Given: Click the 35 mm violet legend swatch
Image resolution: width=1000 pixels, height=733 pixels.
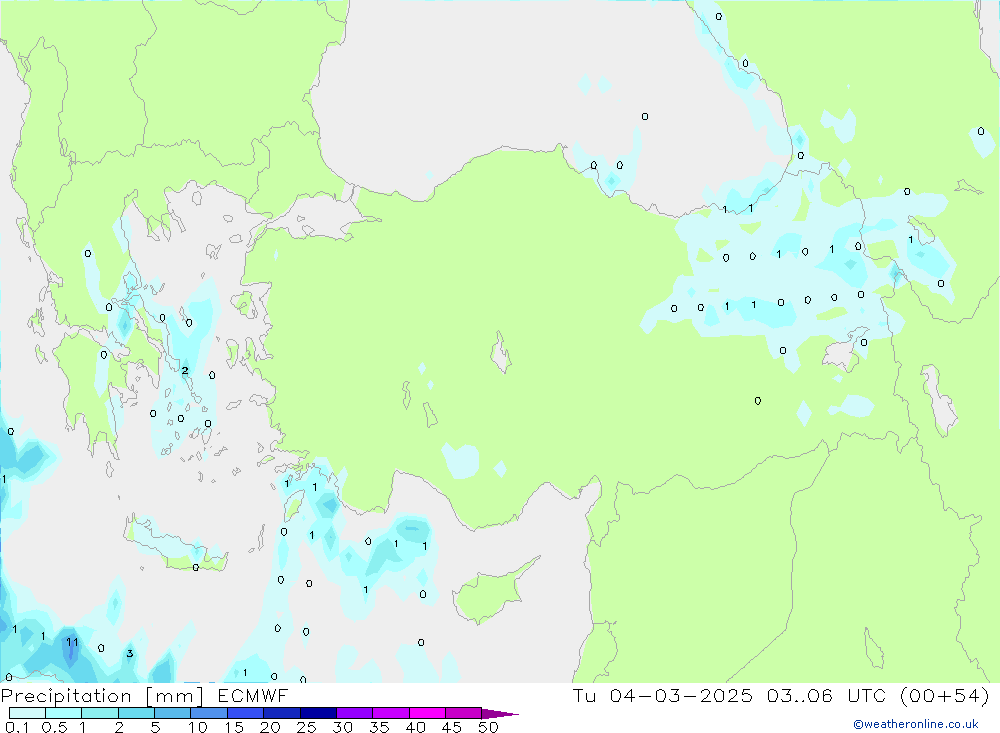Looking at the screenshot, I should pyautogui.click(x=391, y=713).
